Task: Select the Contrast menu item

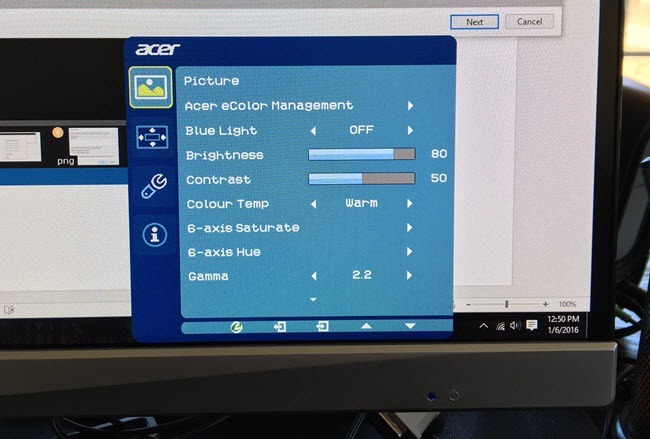Action: 218,179
